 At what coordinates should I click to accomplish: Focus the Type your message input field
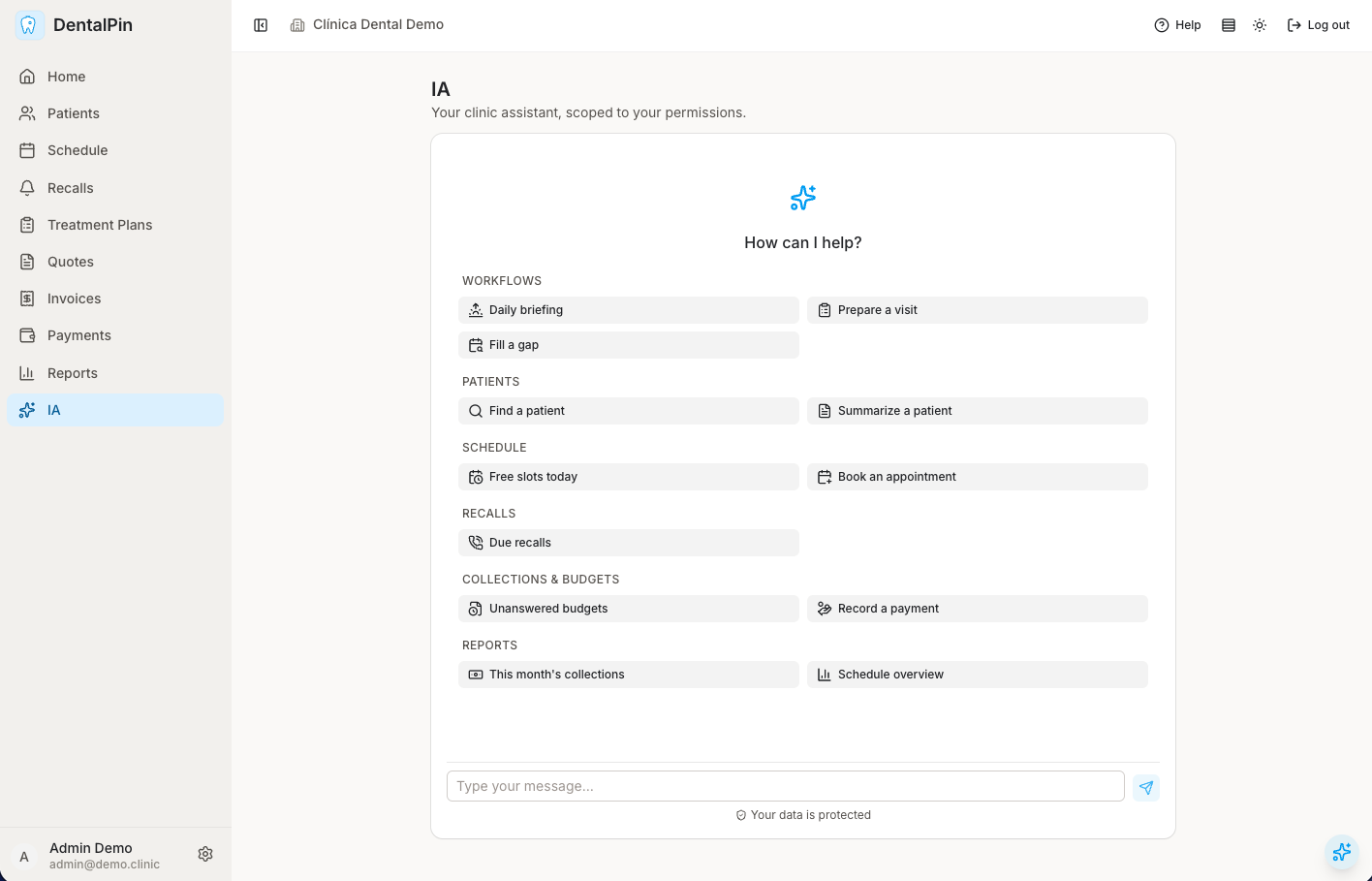(786, 786)
